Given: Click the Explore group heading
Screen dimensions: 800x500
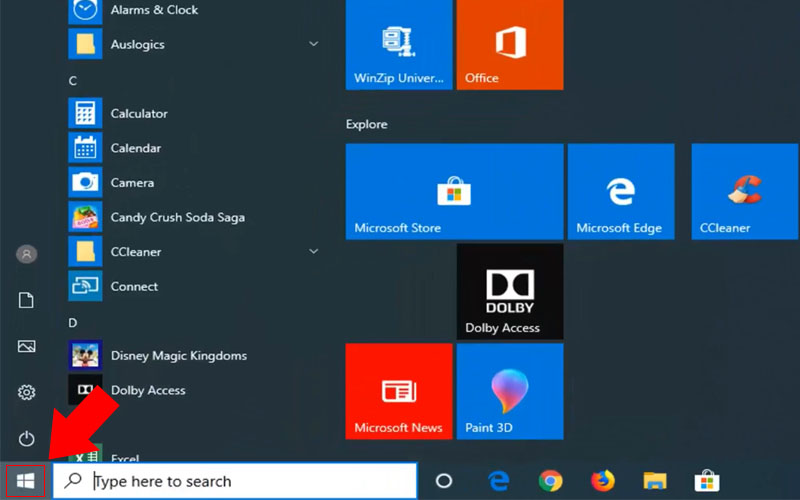Looking at the screenshot, I should coord(366,124).
